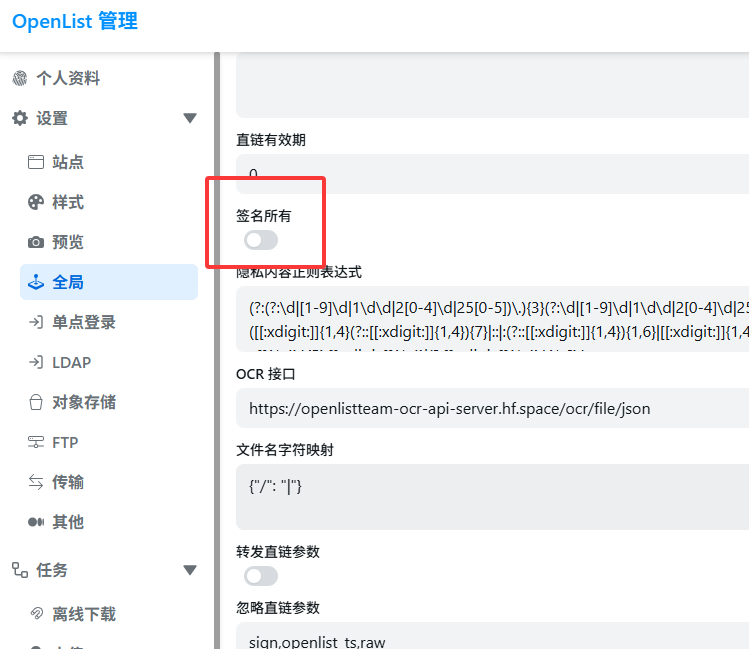749x649 pixels.
Task: Click the object storage bucket icon
Action: click(36, 402)
